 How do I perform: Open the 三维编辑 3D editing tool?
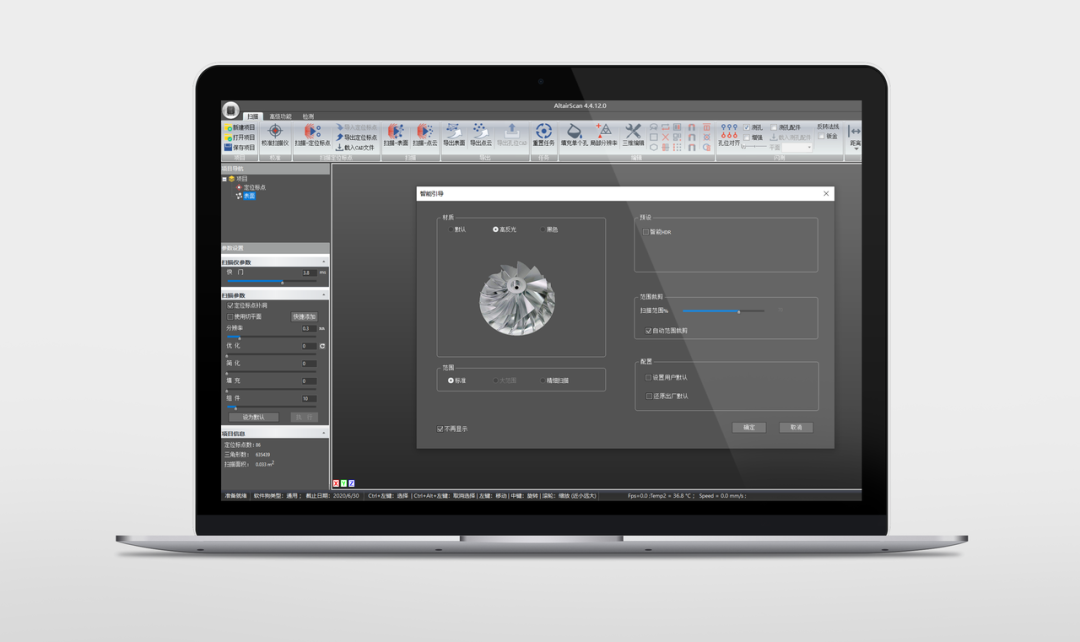(632, 132)
